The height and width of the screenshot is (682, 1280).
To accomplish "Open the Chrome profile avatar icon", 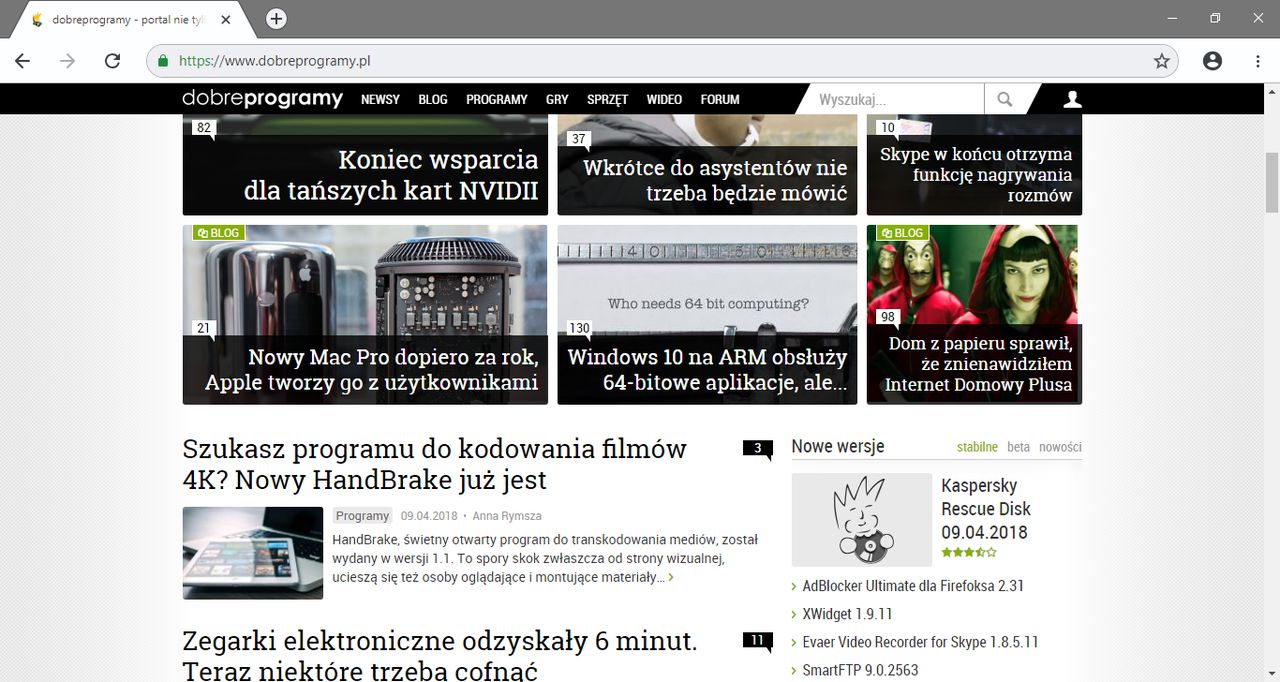I will 1212,61.
